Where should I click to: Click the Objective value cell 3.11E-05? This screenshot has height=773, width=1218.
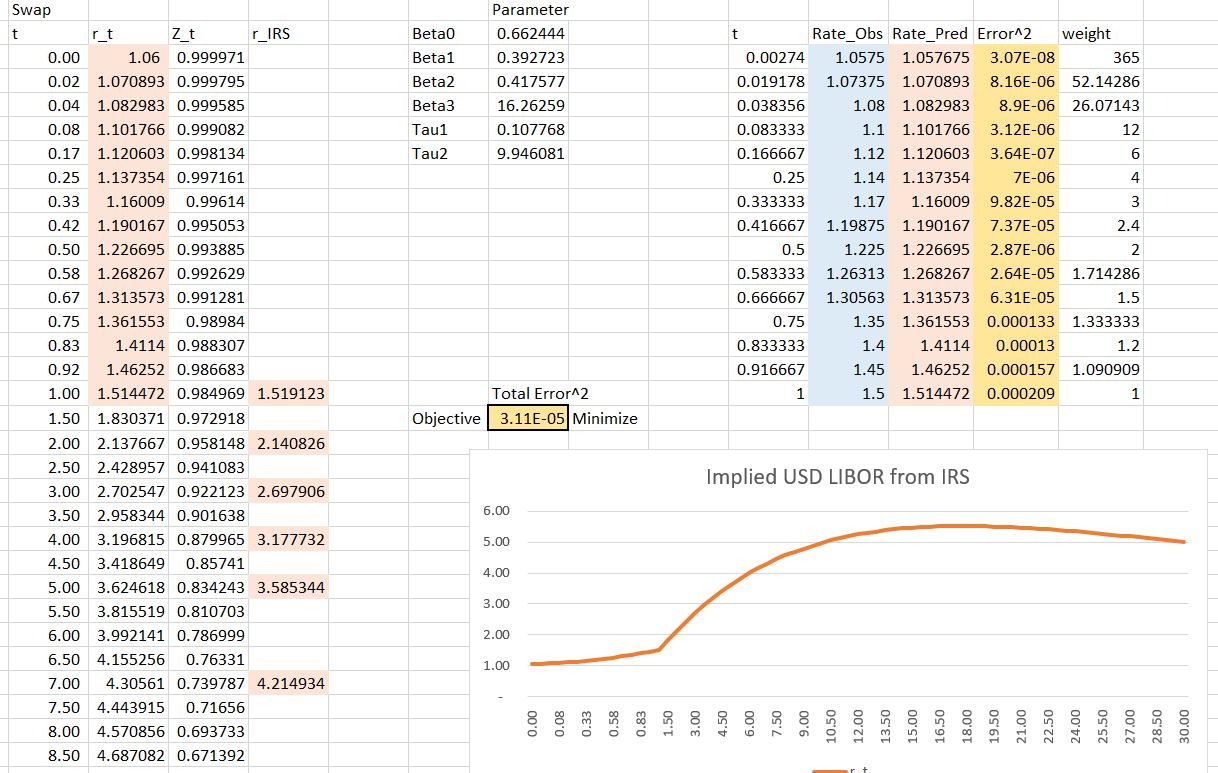(x=528, y=418)
